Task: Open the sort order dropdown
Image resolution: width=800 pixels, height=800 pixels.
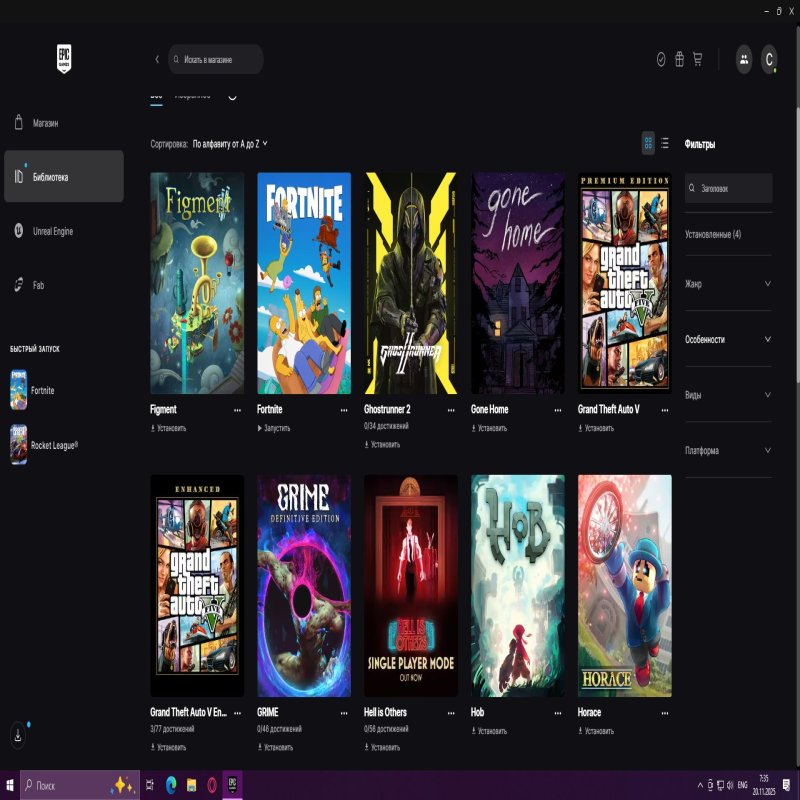Action: point(230,144)
